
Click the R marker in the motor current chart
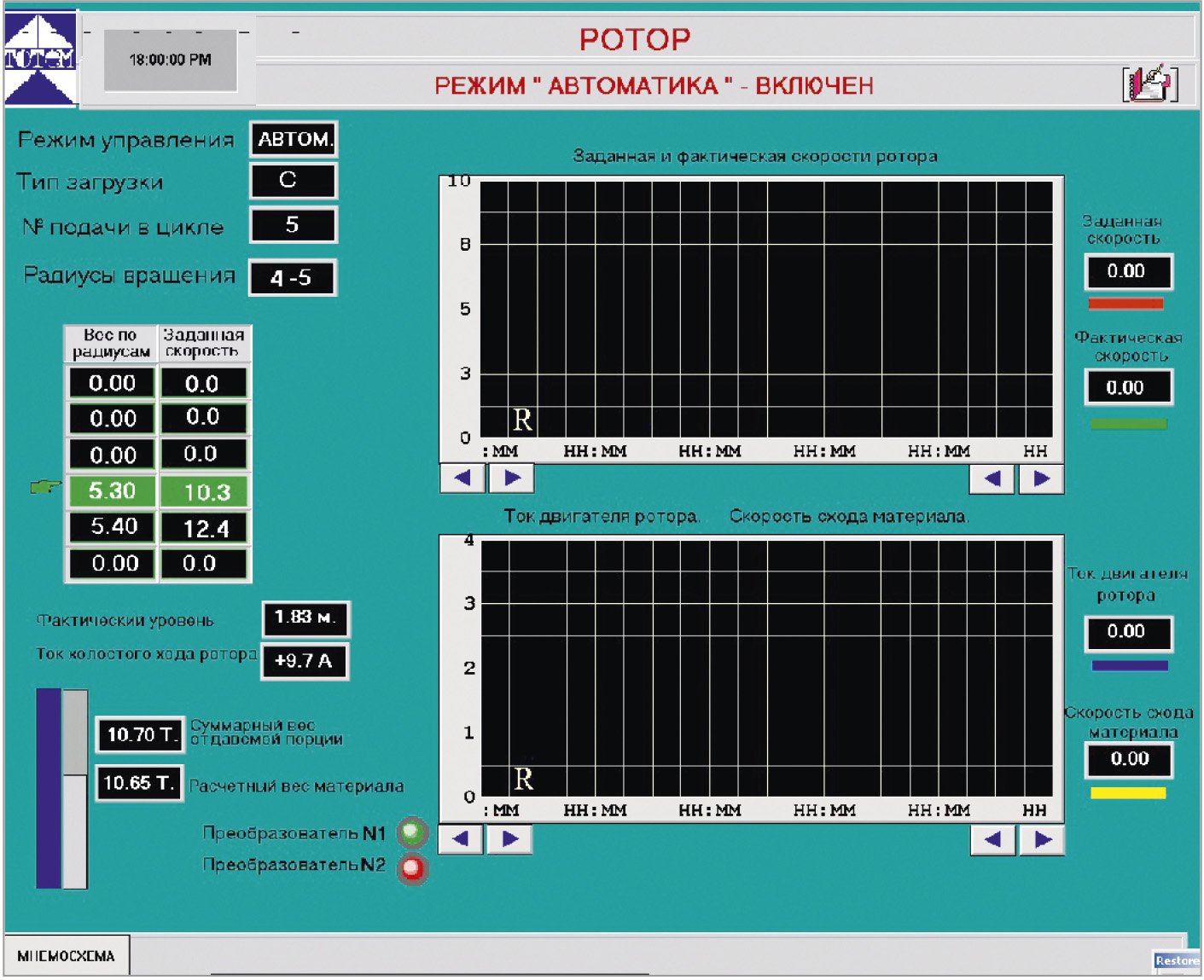pyautogui.click(x=523, y=779)
